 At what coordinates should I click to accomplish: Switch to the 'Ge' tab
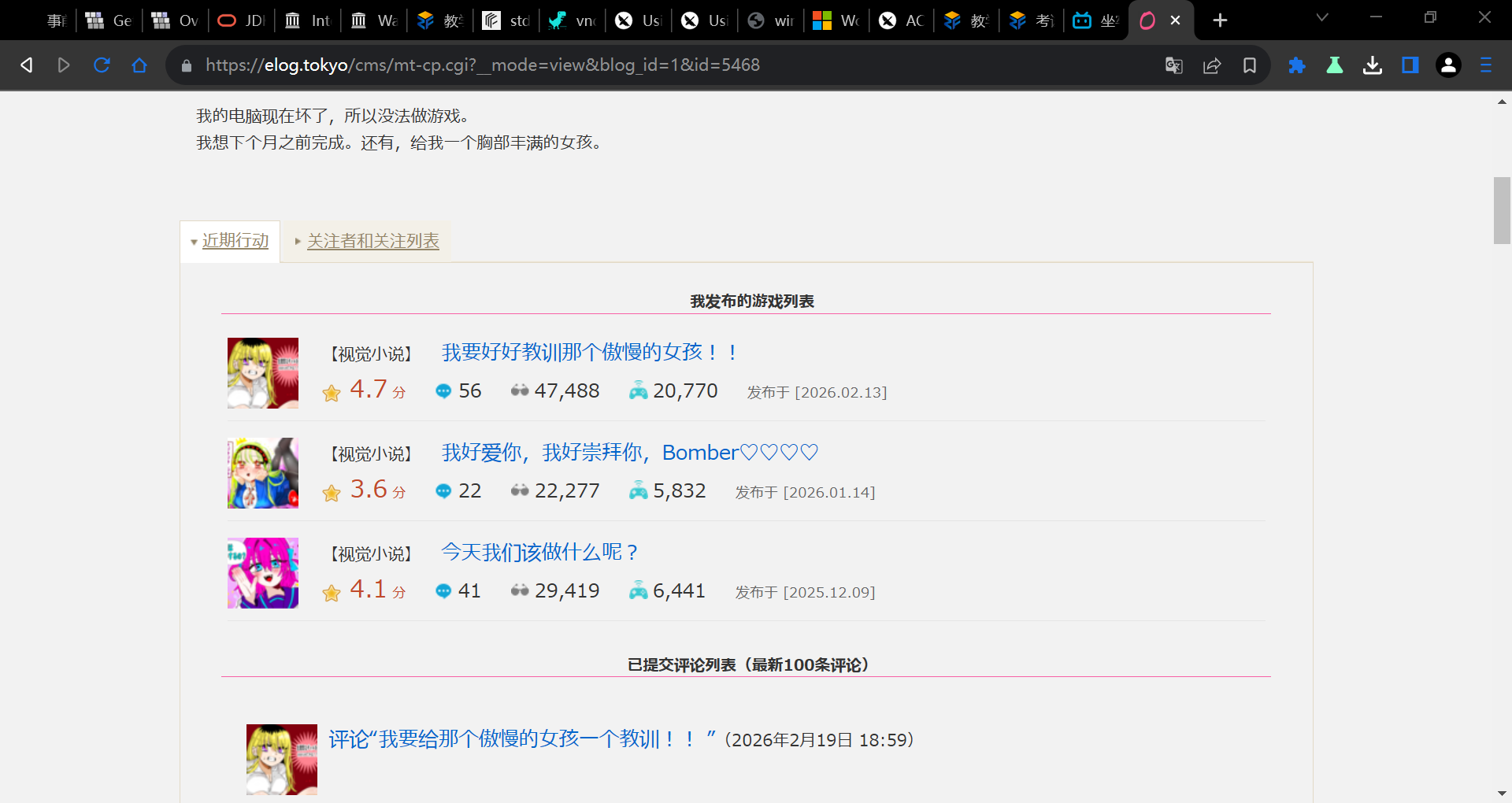[109, 20]
